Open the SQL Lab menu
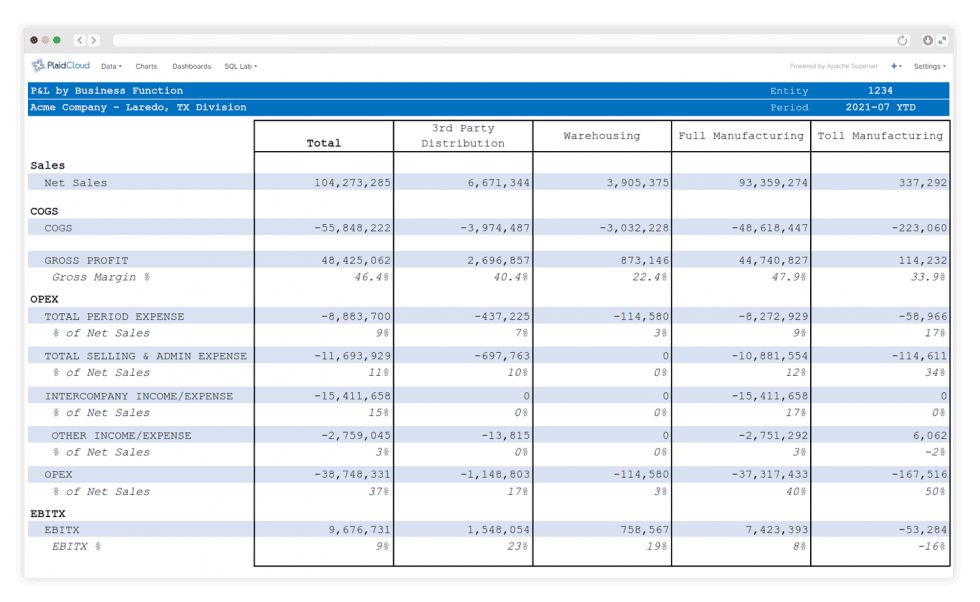 [241, 66]
